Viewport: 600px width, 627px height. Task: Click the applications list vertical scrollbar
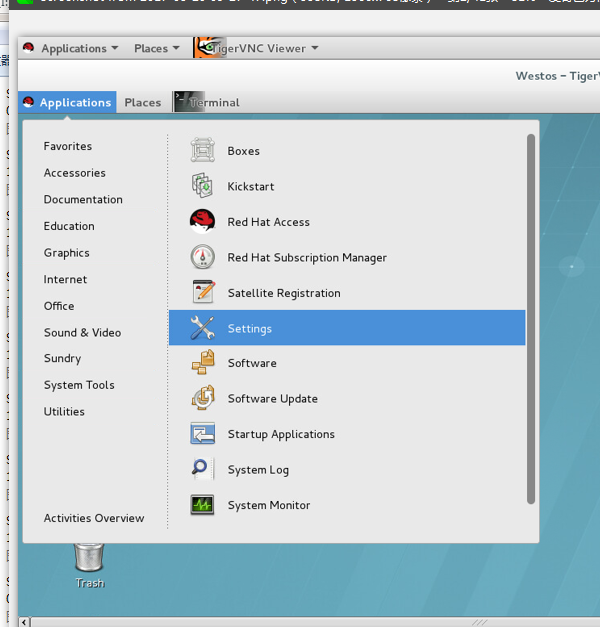(531, 319)
